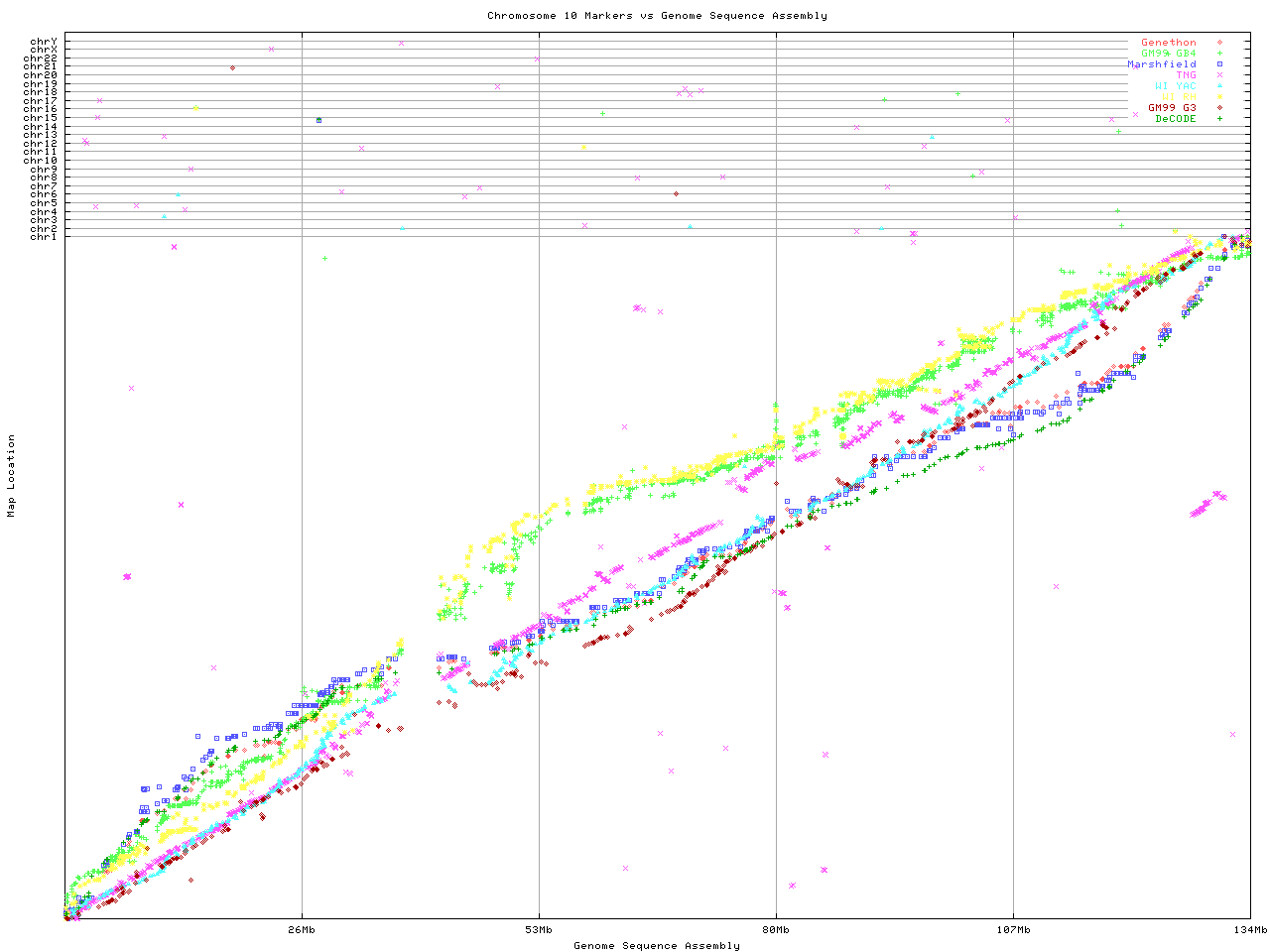Viewport: 1270px width, 952px height.
Task: Click the GM99 GB4 plus symbol in legend
Action: pos(1219,54)
